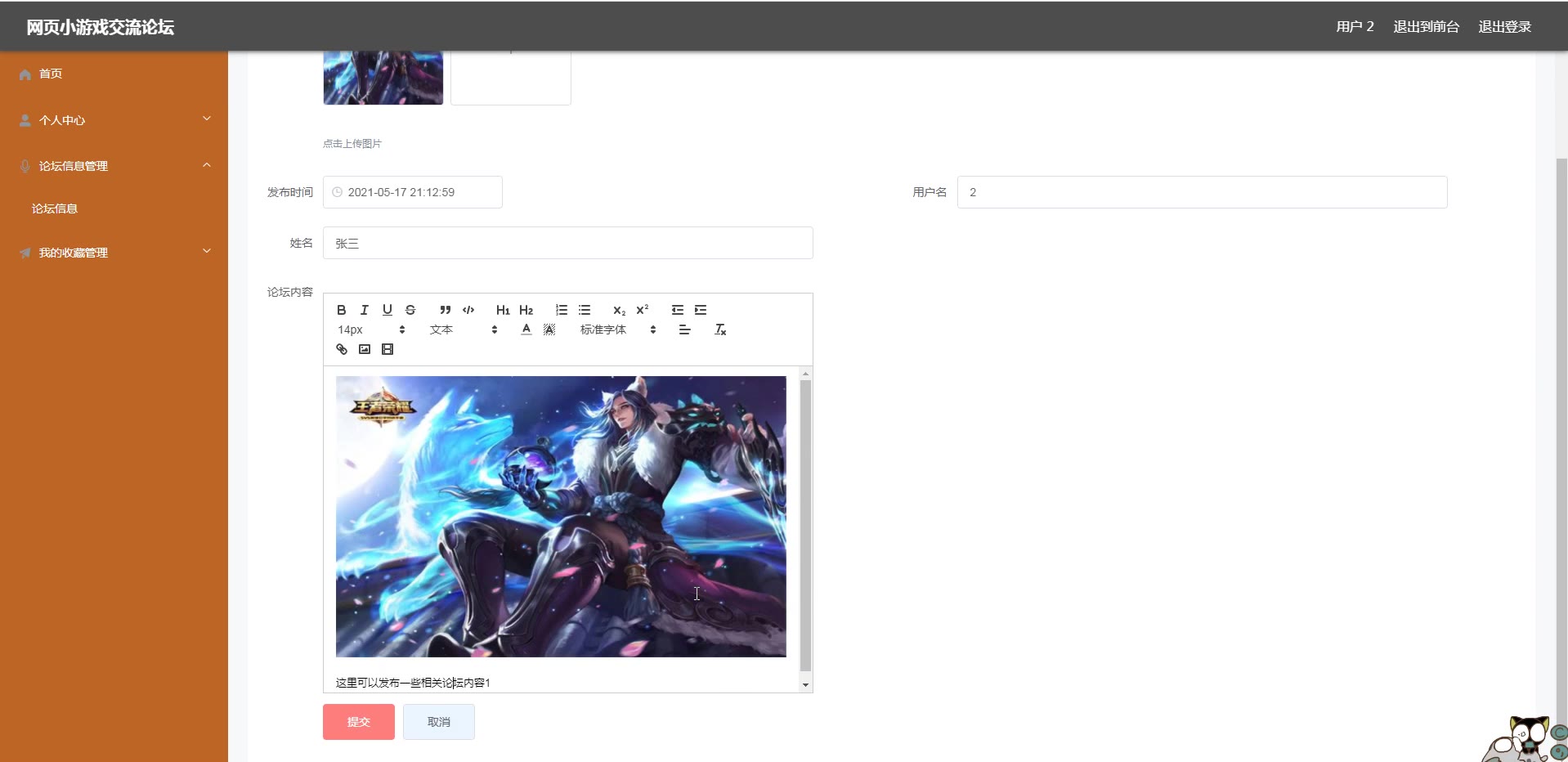Screen dimensions: 1568x762
Task: Click editor scrollbar down arrow
Action: pyautogui.click(x=805, y=685)
